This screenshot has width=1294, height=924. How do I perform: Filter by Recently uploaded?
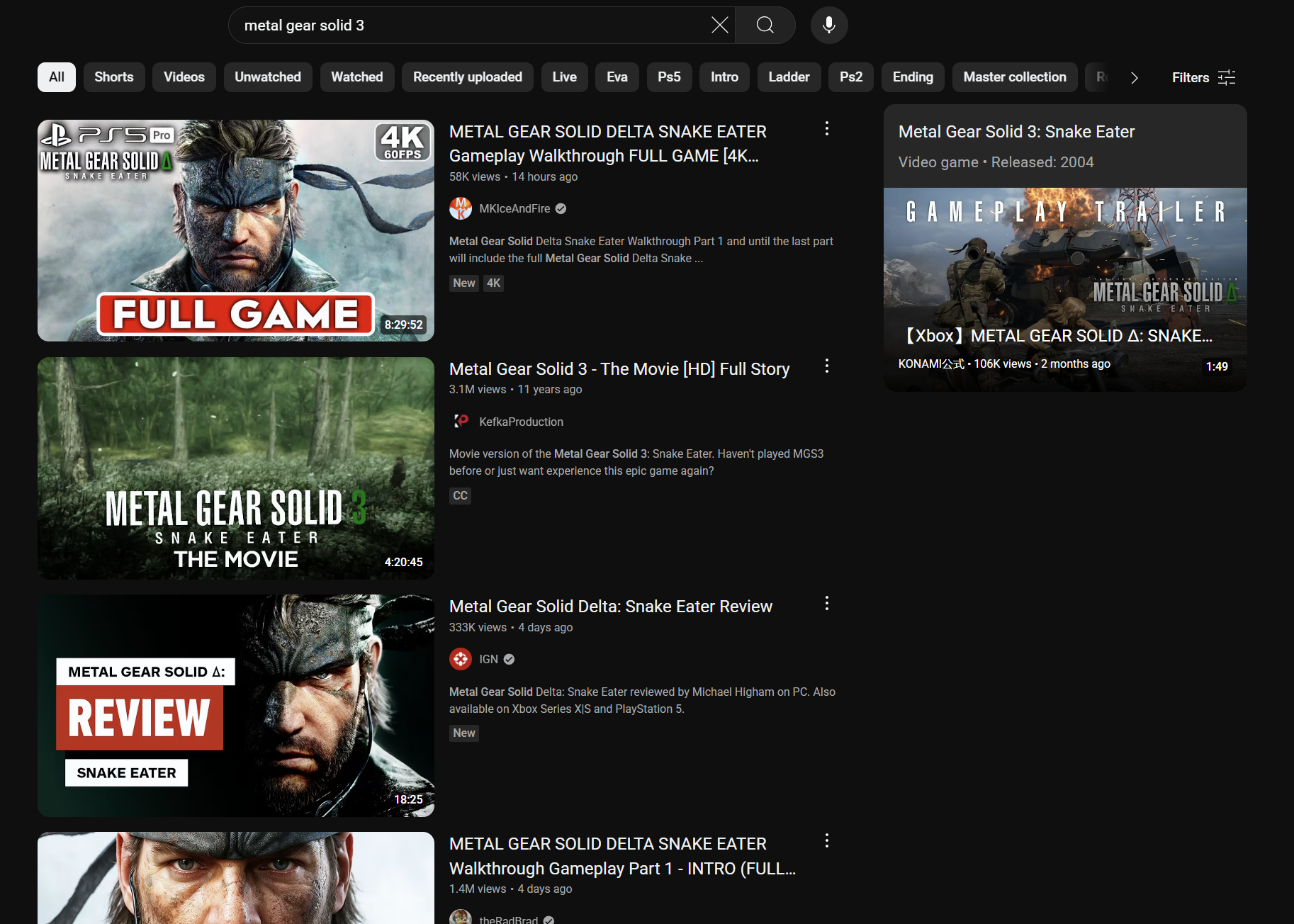pos(468,77)
